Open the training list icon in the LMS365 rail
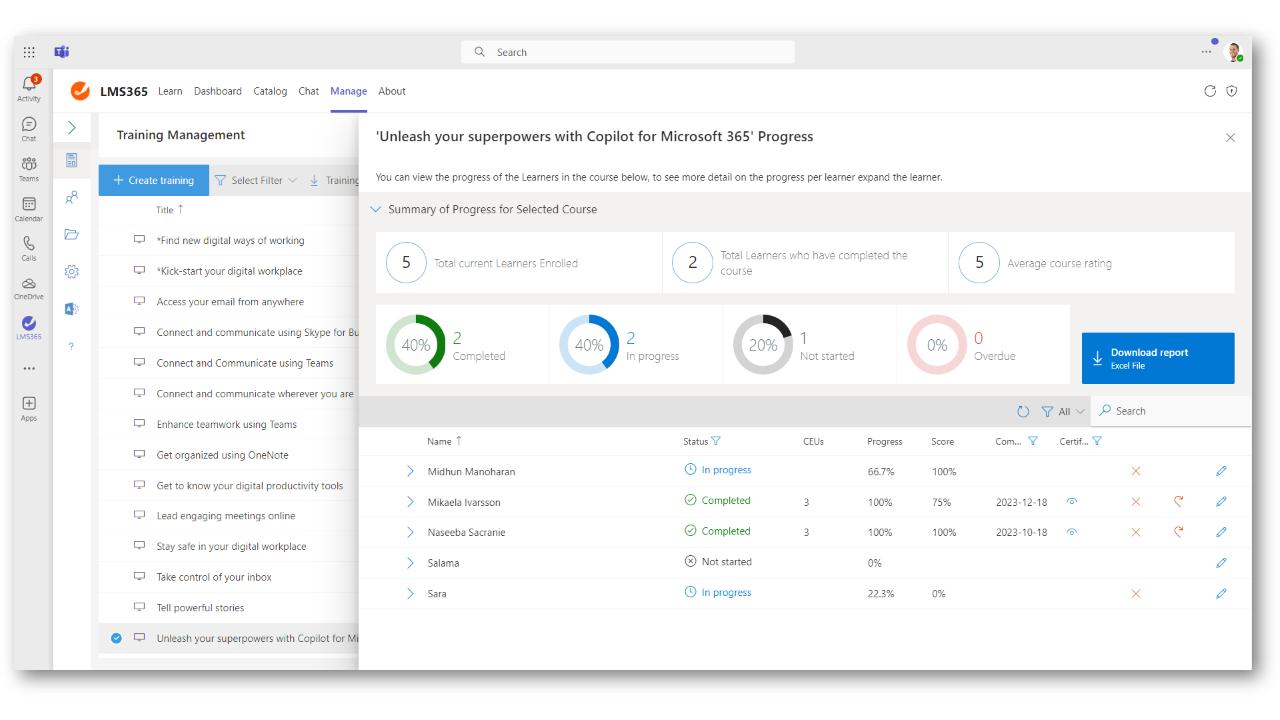The image size is (1280, 720). point(72,160)
